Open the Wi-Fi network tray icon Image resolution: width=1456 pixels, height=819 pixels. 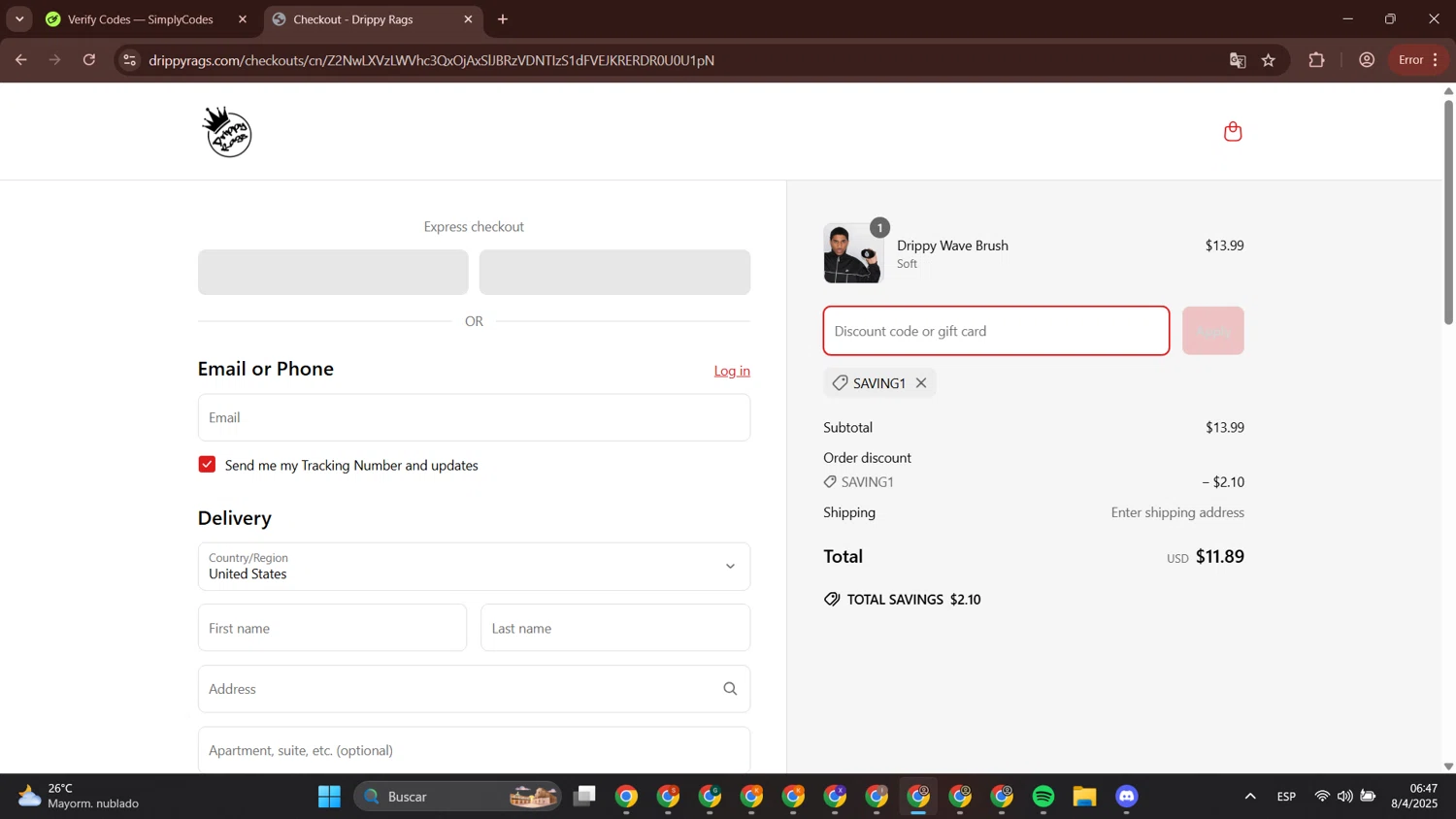pyautogui.click(x=1322, y=797)
